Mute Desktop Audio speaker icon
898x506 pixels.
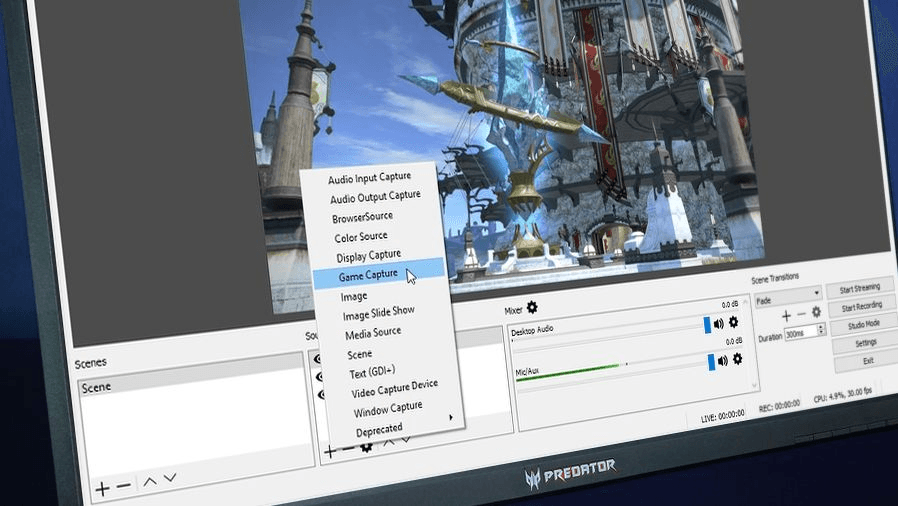point(719,323)
